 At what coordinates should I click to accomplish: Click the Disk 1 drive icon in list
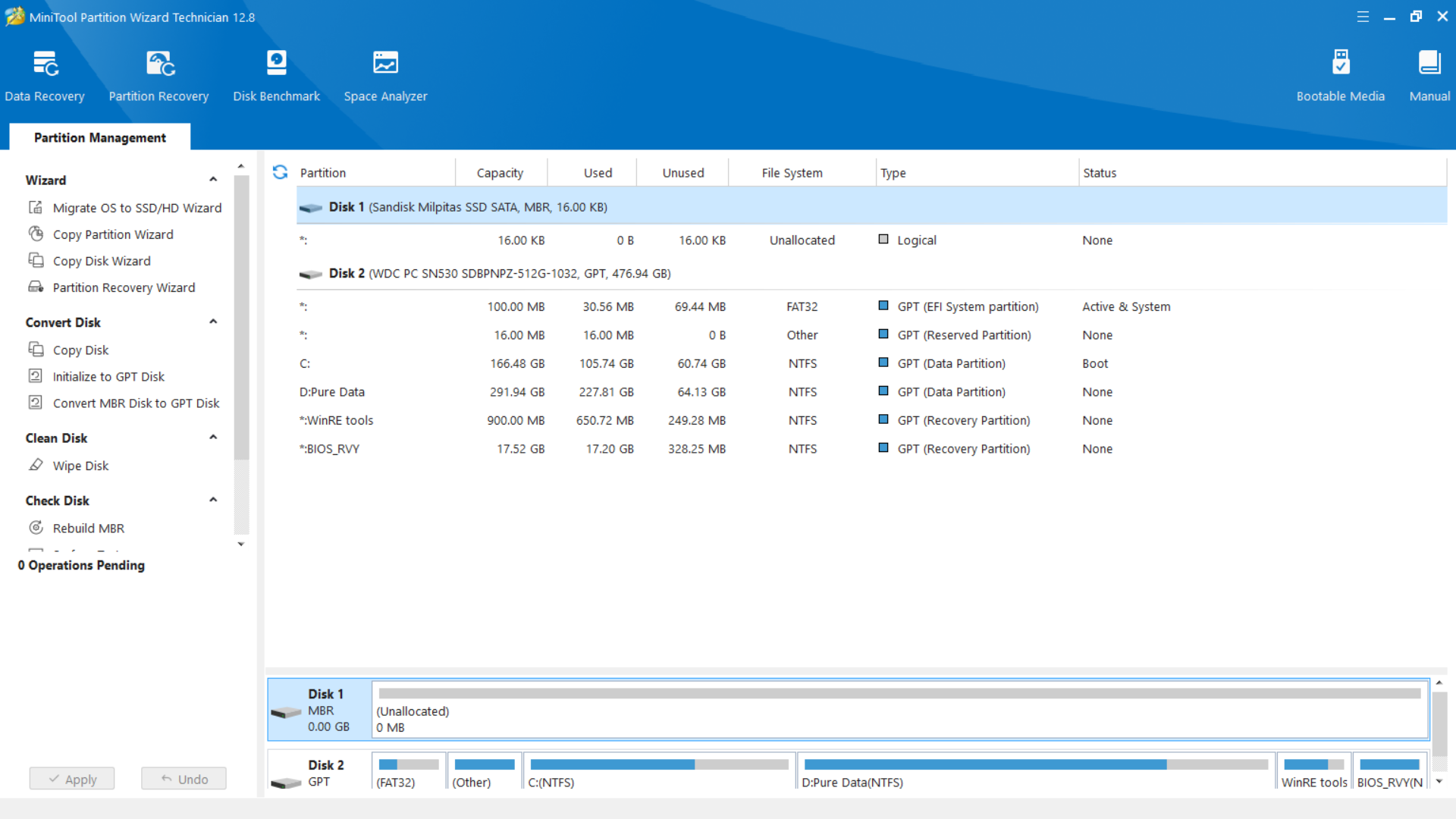click(x=310, y=208)
